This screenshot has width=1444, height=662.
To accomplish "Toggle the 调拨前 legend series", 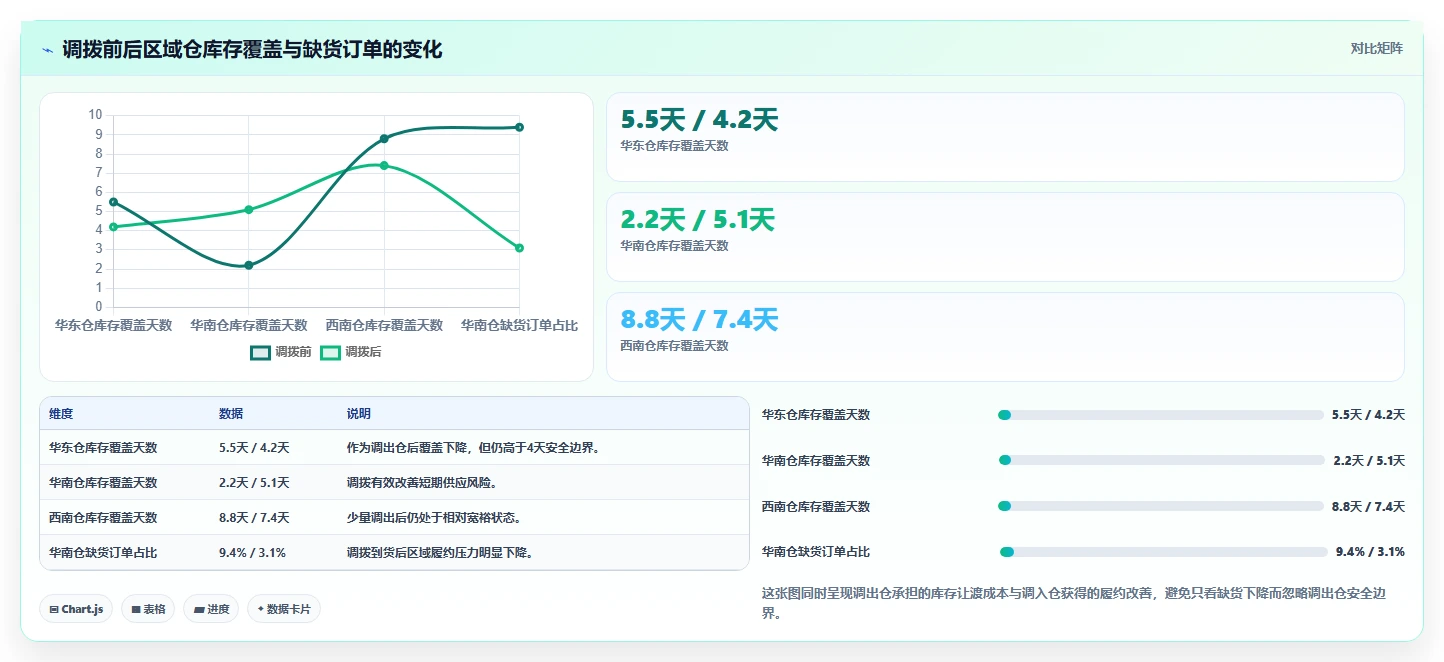I will [x=281, y=352].
